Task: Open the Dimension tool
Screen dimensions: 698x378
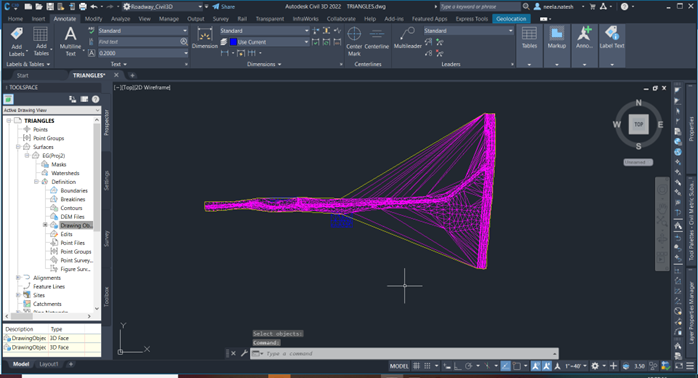Action: tap(205, 38)
